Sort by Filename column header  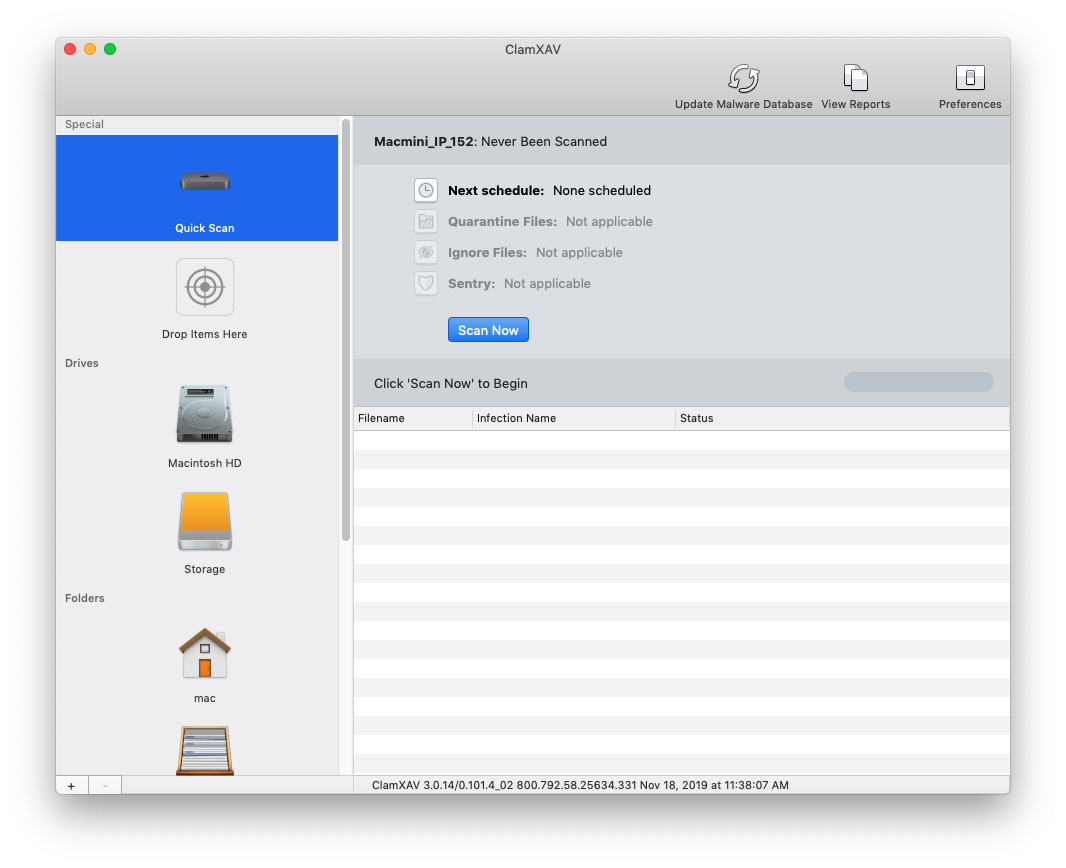[x=412, y=418]
